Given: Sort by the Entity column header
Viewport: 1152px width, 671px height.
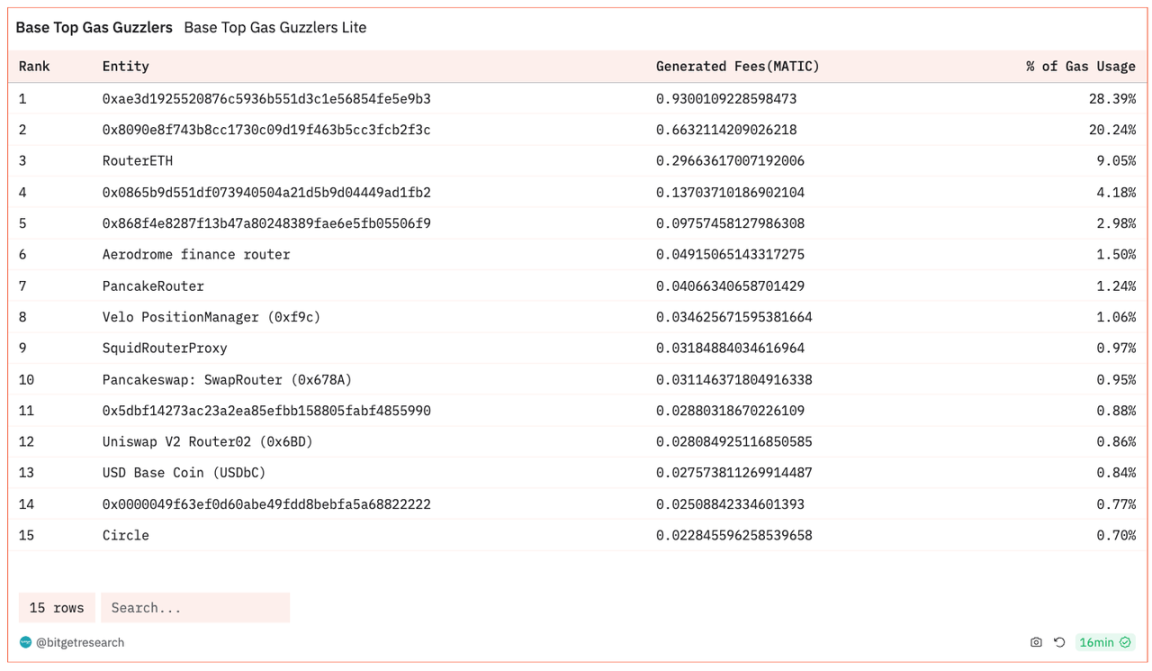Looking at the screenshot, I should click(x=125, y=66).
